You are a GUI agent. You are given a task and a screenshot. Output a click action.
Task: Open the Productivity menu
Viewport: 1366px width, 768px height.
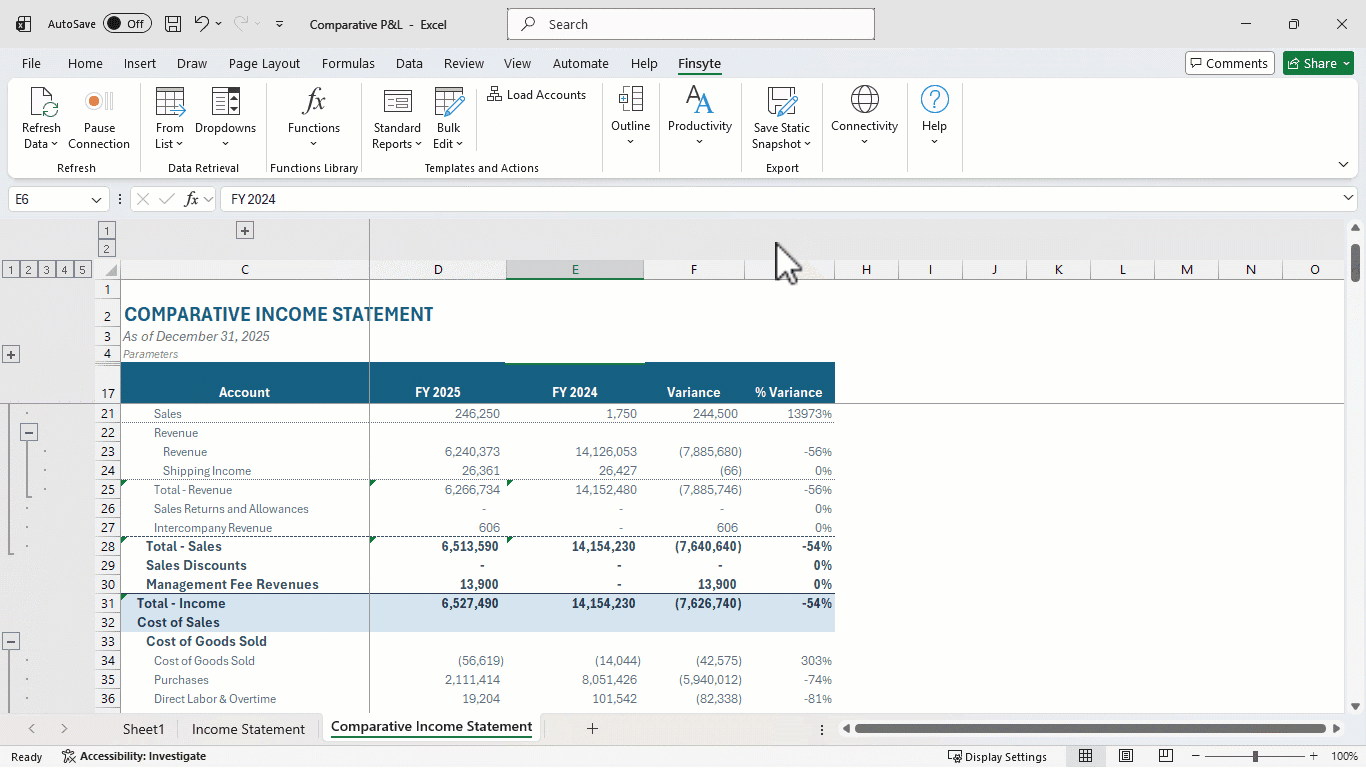700,117
